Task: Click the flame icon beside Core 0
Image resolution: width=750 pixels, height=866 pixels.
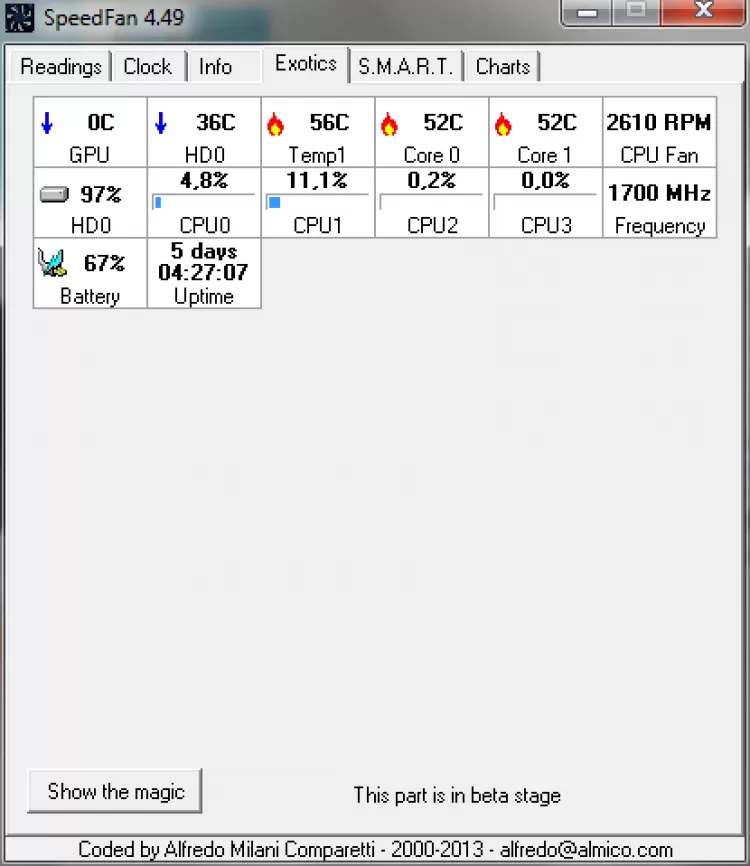Action: click(x=389, y=124)
